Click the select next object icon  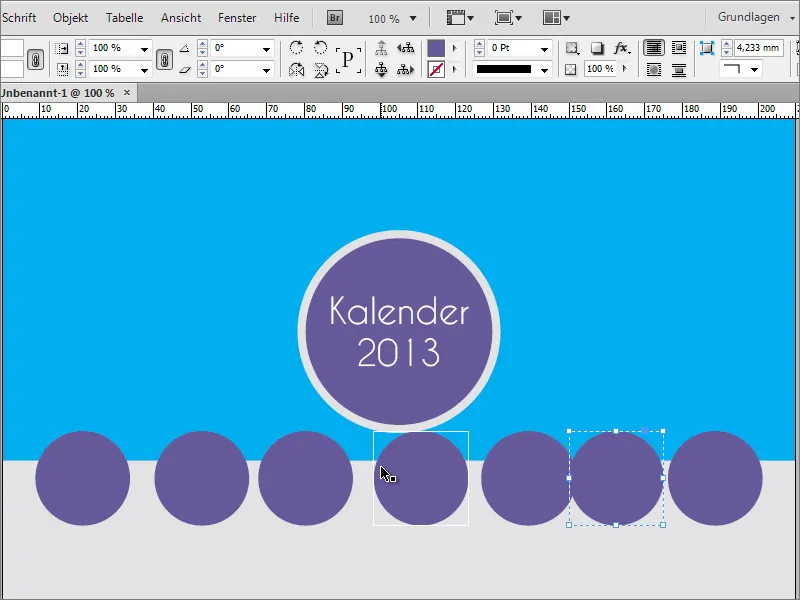(x=406, y=69)
